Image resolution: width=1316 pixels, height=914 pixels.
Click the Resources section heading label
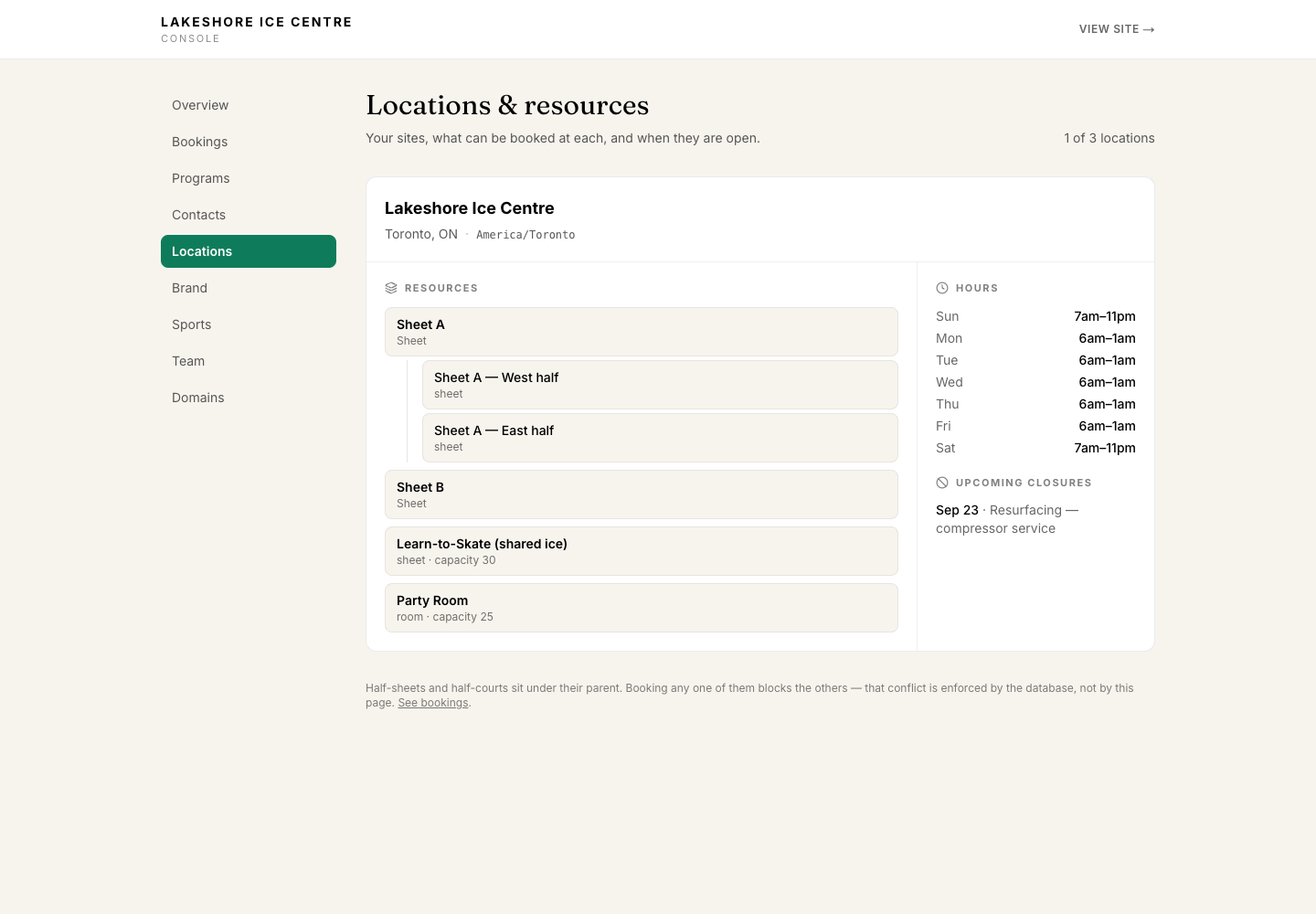point(441,288)
